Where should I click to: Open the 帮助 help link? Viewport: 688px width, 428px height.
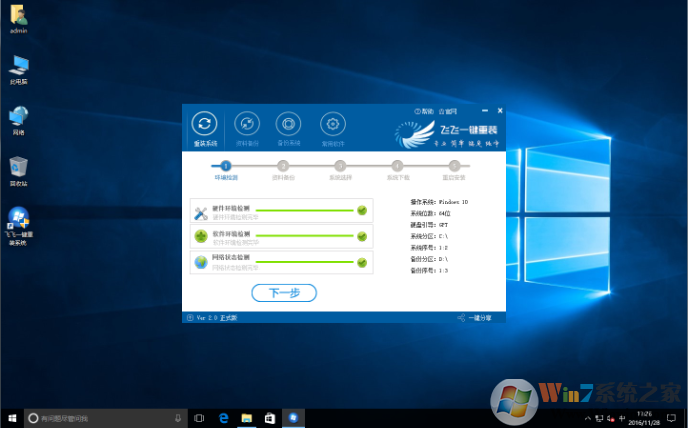423,111
